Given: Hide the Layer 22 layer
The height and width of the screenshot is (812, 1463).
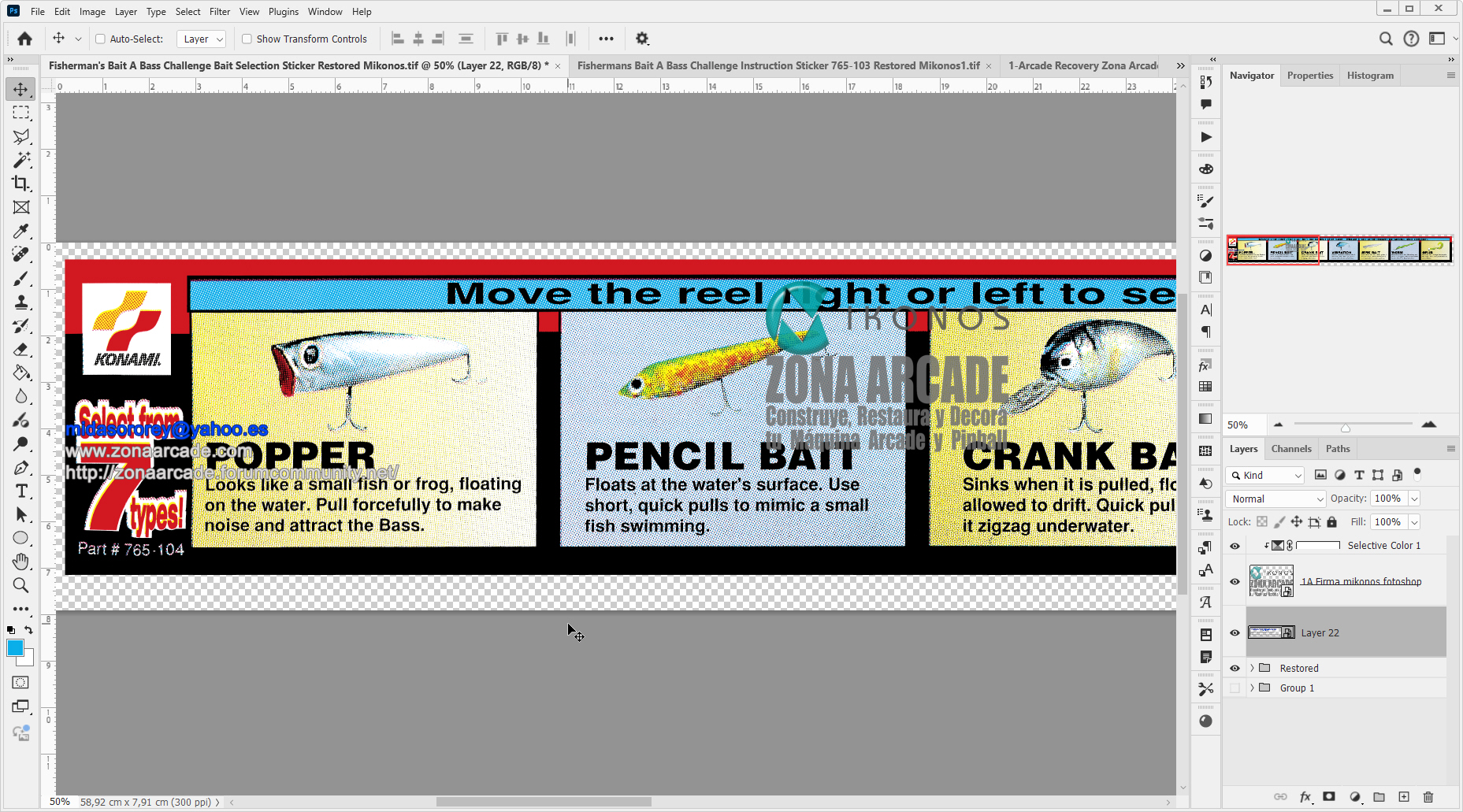Looking at the screenshot, I should click(1235, 632).
